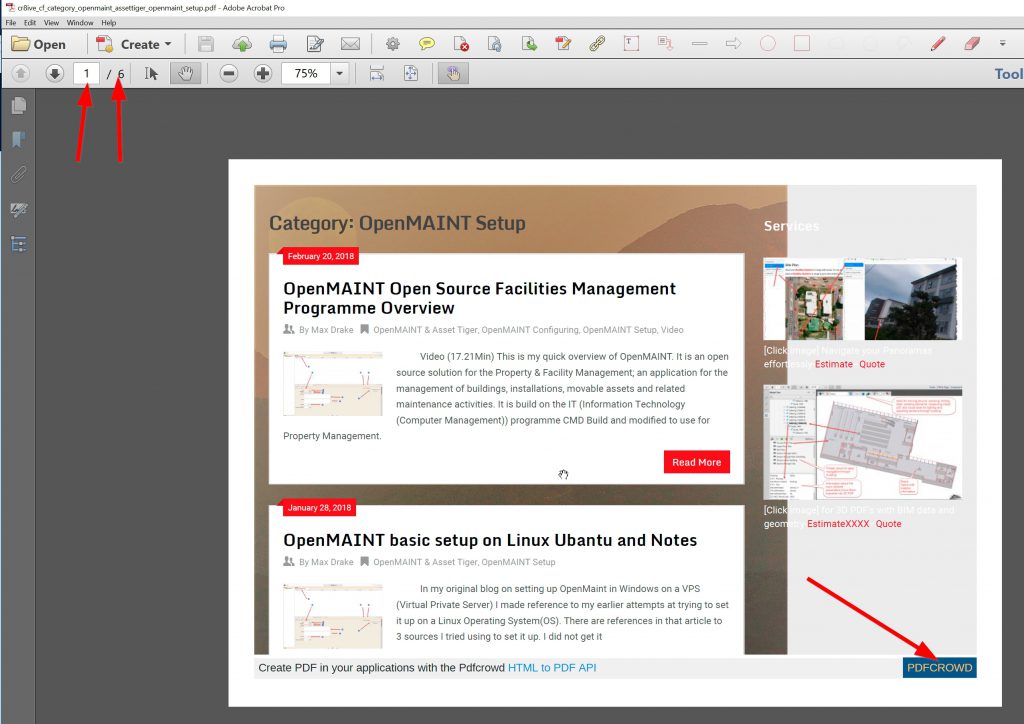
Task: Click the red Read More button
Action: pos(696,462)
